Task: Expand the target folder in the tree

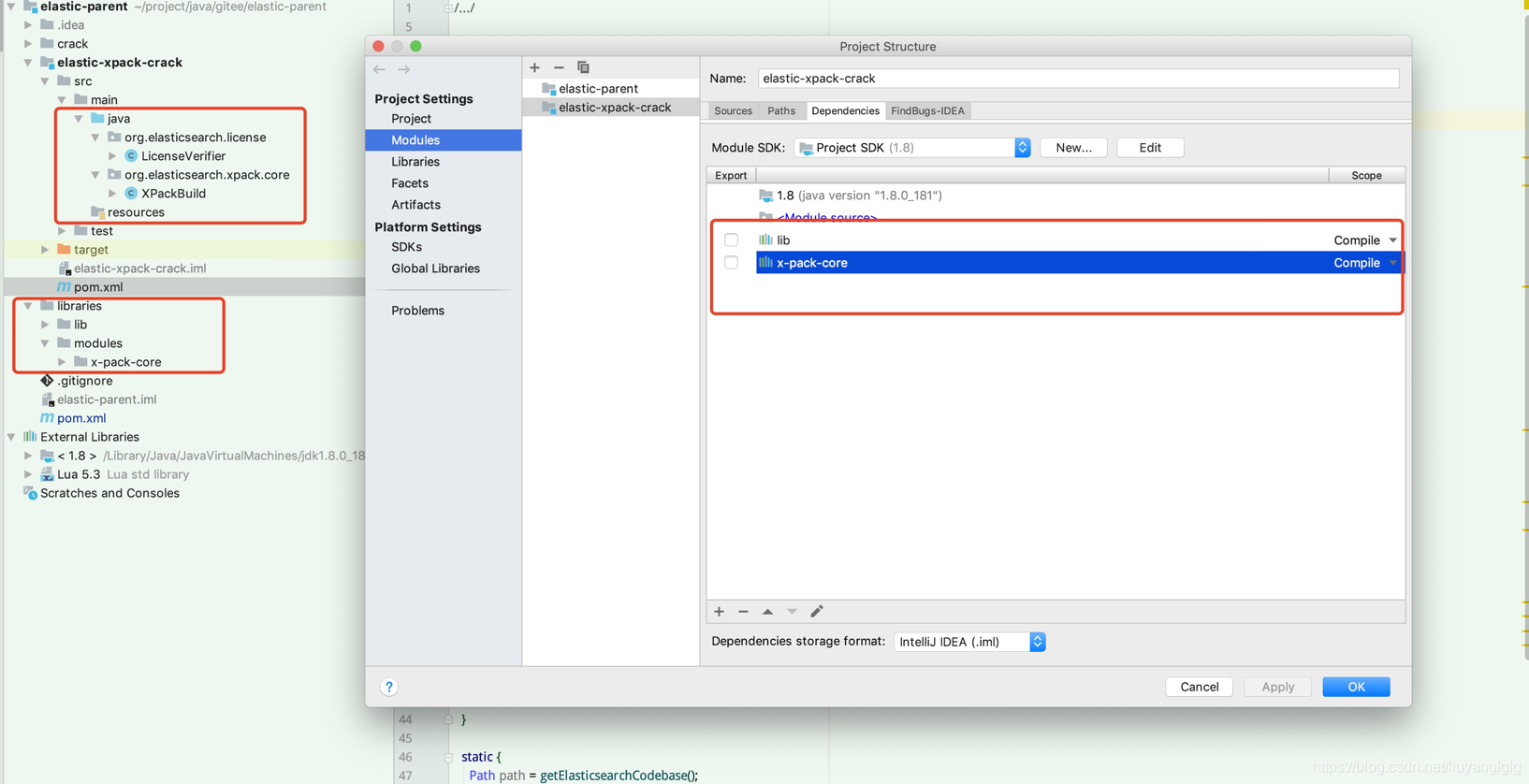Action: pyautogui.click(x=45, y=250)
